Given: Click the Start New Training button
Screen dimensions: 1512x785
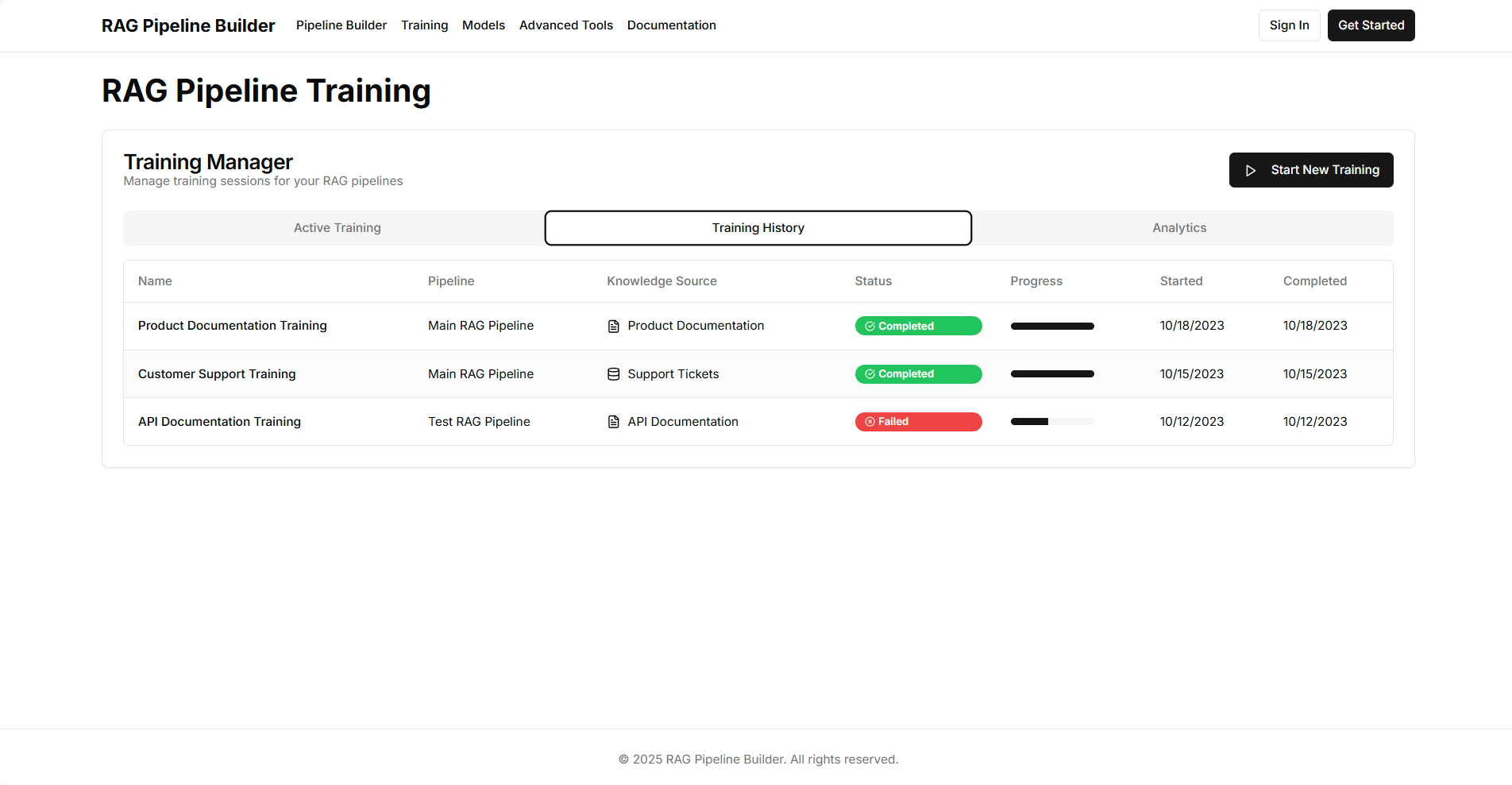Looking at the screenshot, I should tap(1311, 170).
